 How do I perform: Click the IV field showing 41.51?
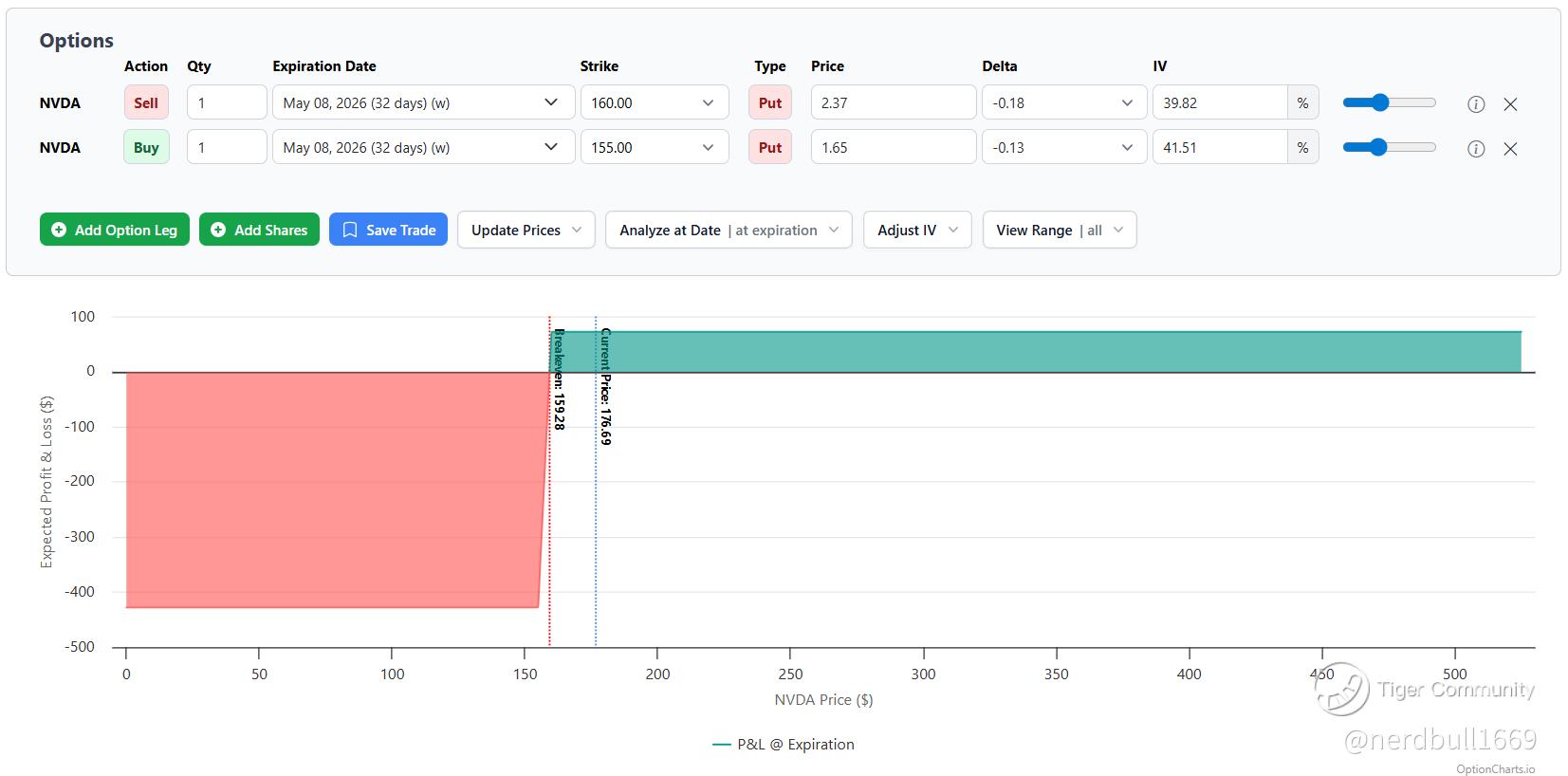coord(1220,147)
